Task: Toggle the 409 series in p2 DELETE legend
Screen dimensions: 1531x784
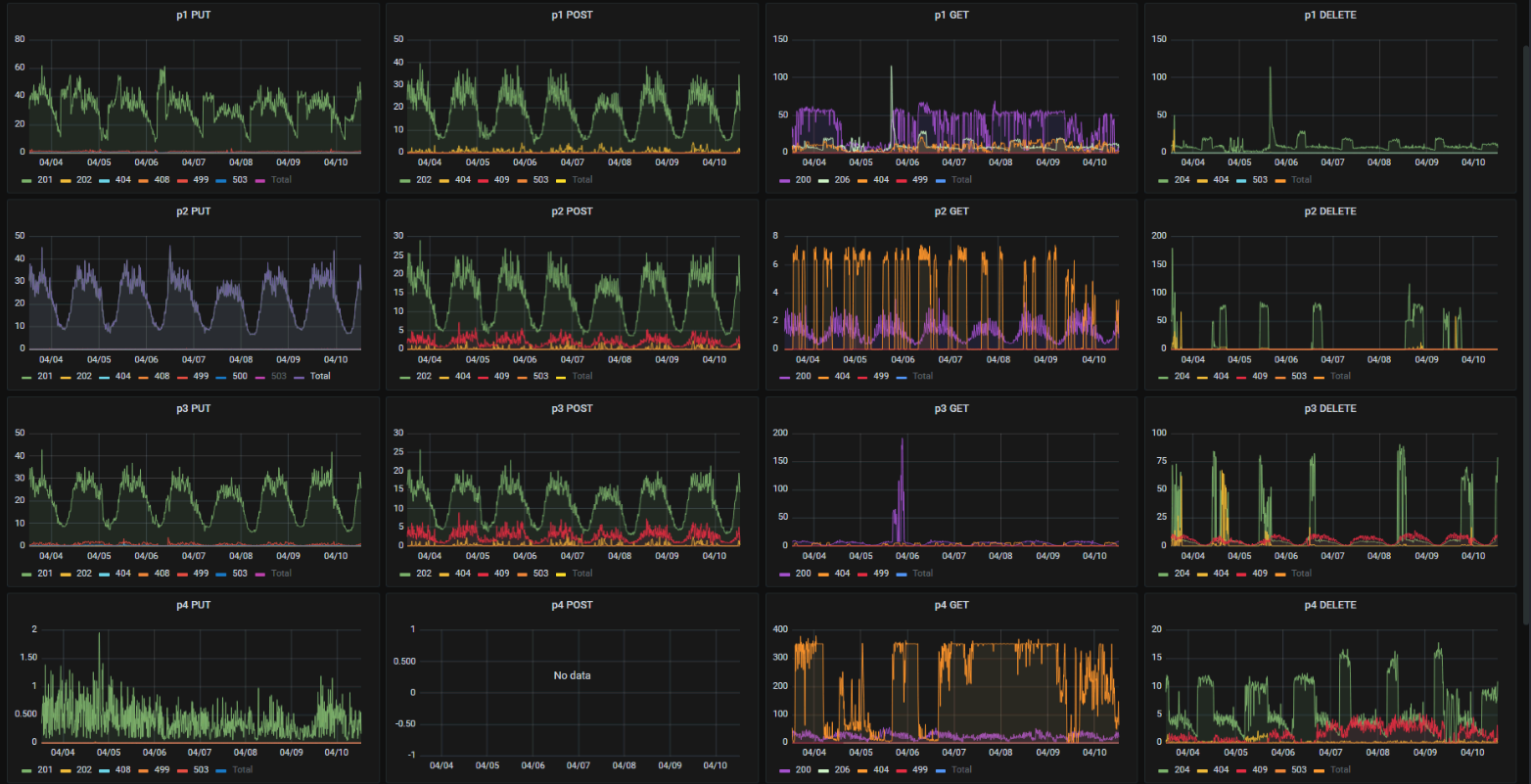Action: 1260,376
